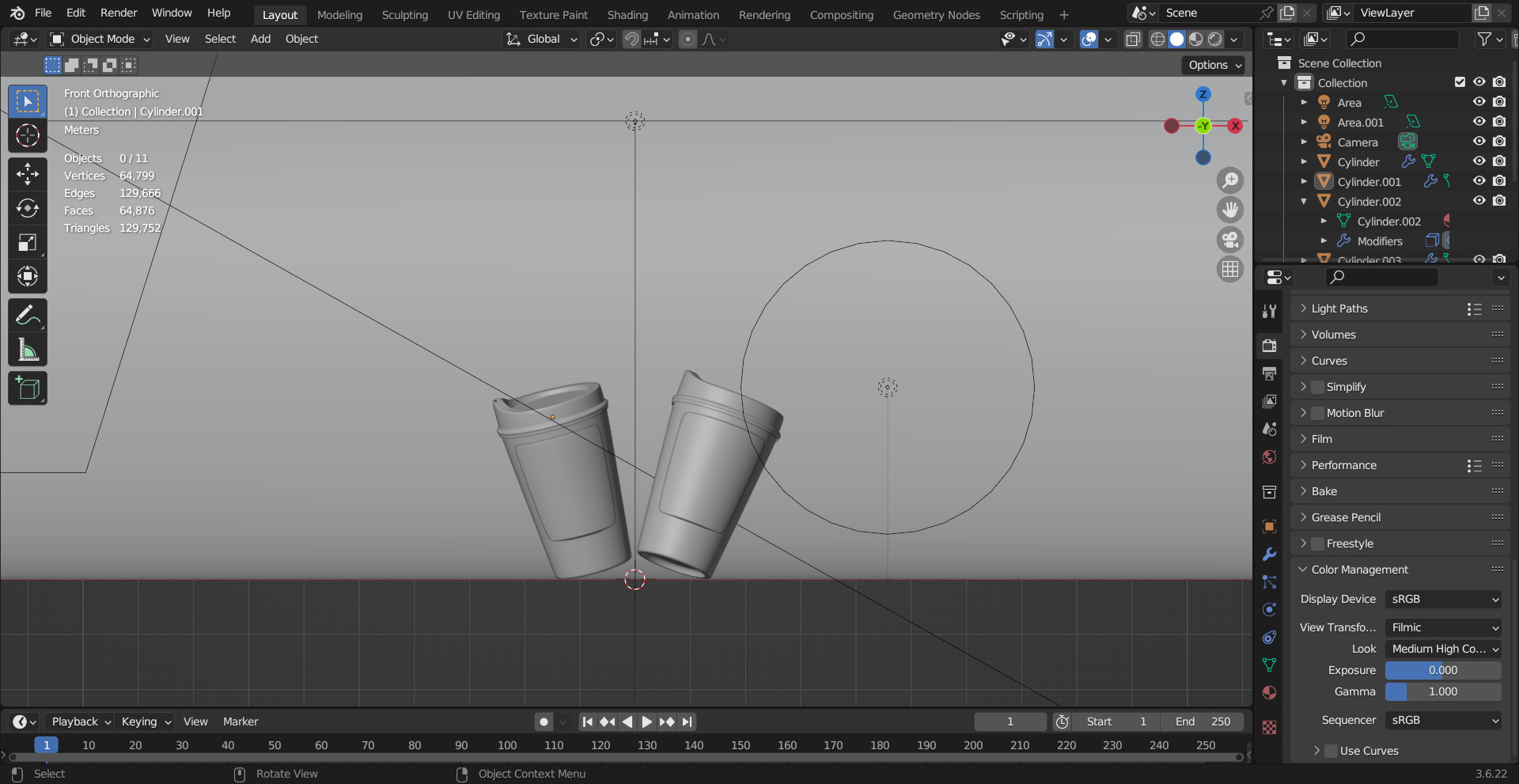Open the Object Mode dropdown

pos(100,39)
